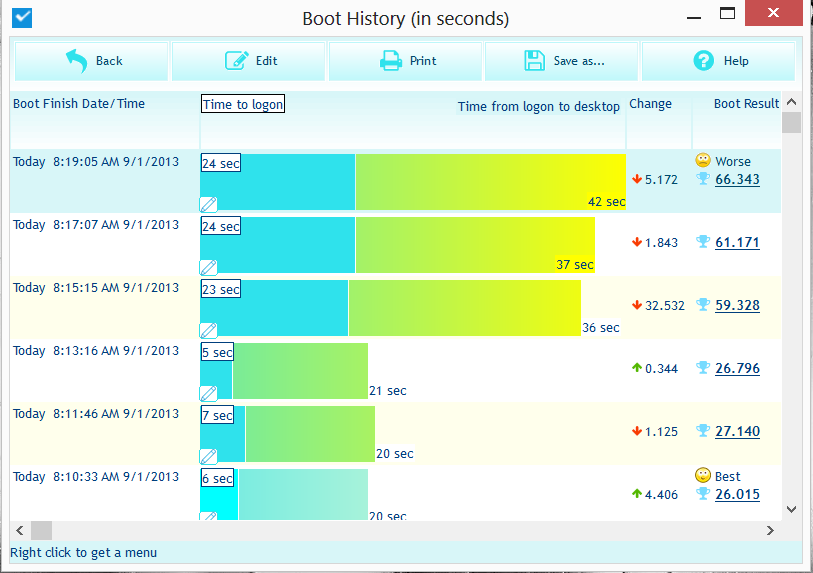Select the Time to logon header label
This screenshot has height=573, width=813.
coord(243,104)
